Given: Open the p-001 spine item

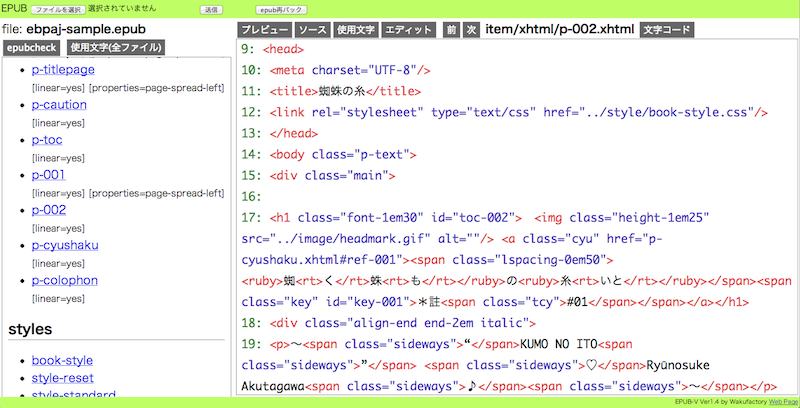Looking at the screenshot, I should click(48, 175).
